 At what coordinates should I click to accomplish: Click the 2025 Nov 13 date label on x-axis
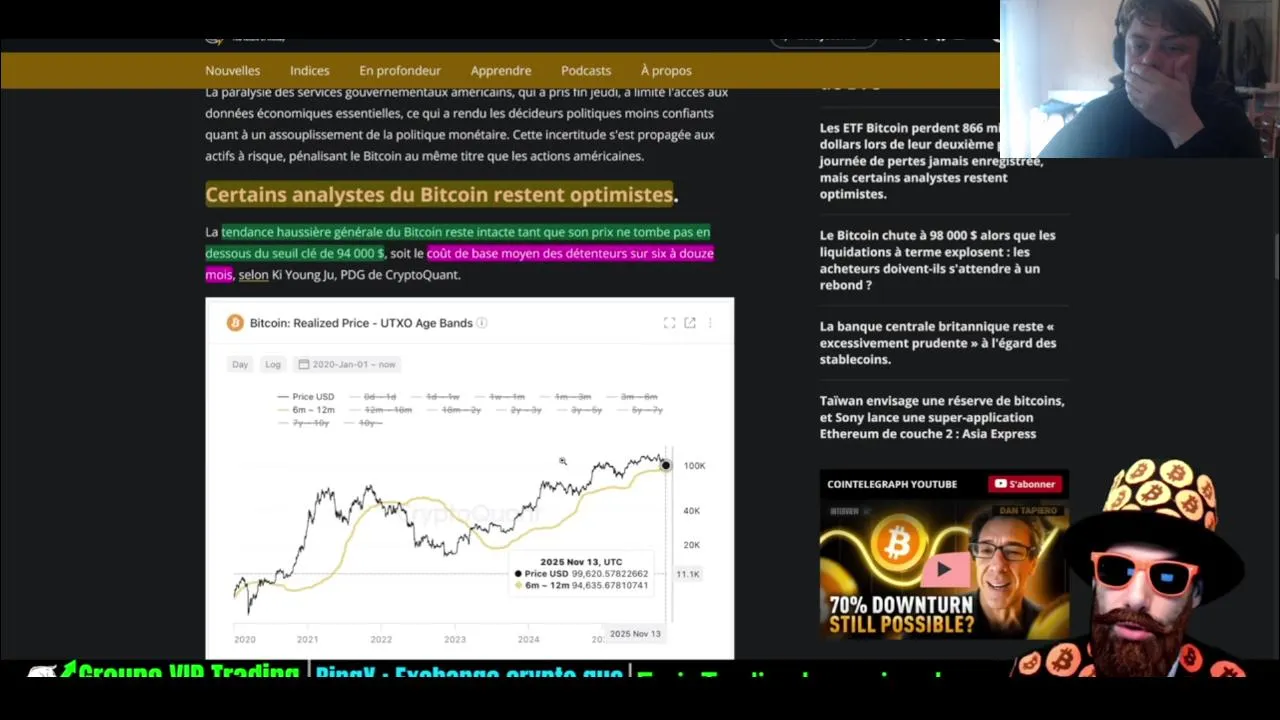pyautogui.click(x=635, y=634)
